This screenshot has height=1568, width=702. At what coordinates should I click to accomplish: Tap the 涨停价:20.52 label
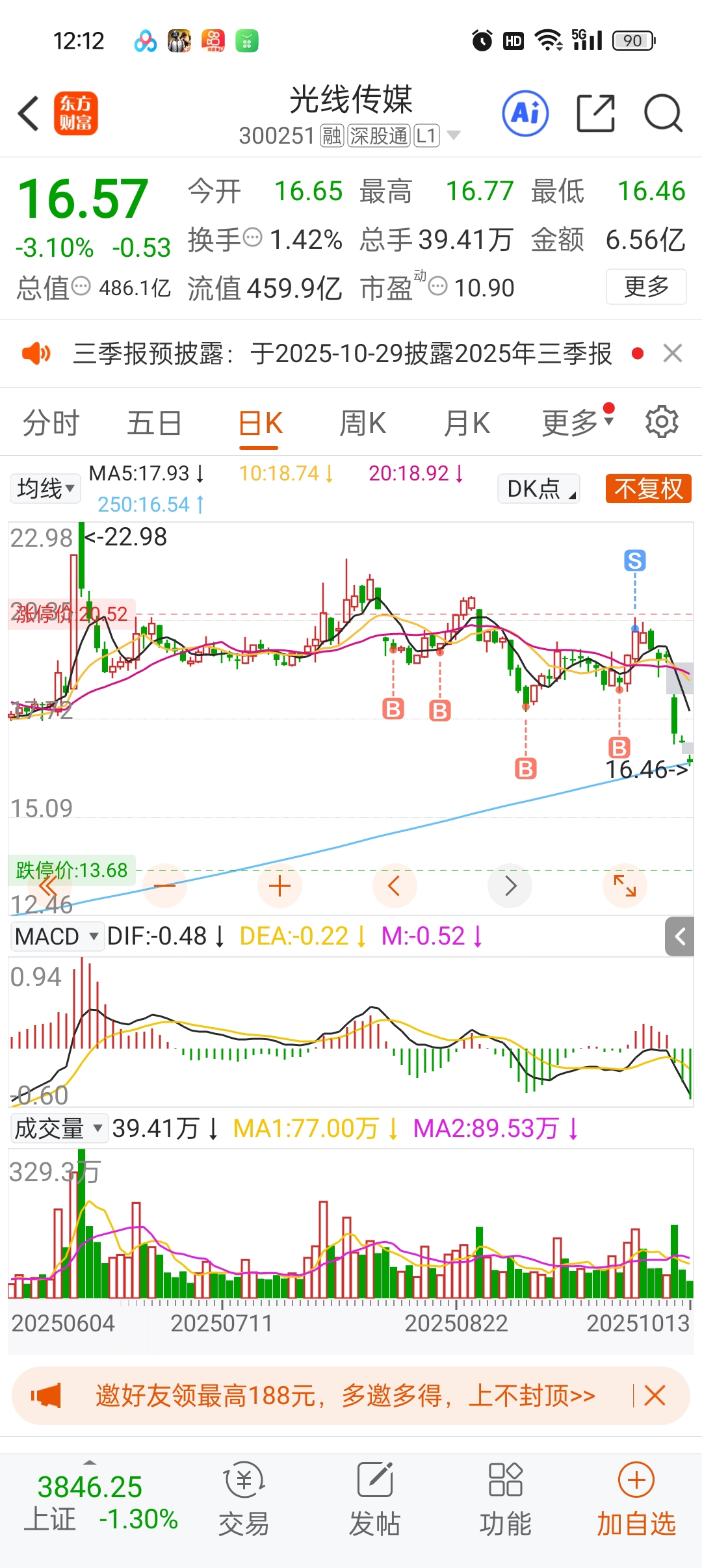coord(71,614)
